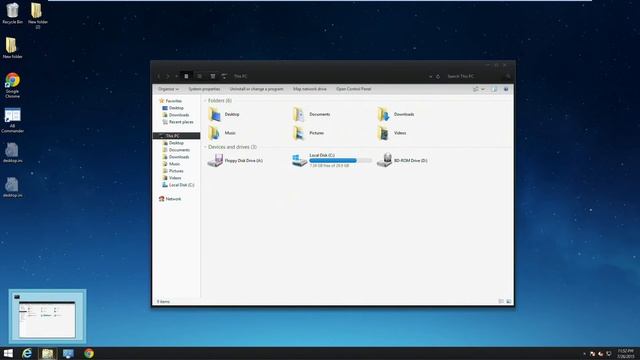The image size is (640, 360).
Task: Click Uninstall or change a program
Action: click(x=256, y=89)
